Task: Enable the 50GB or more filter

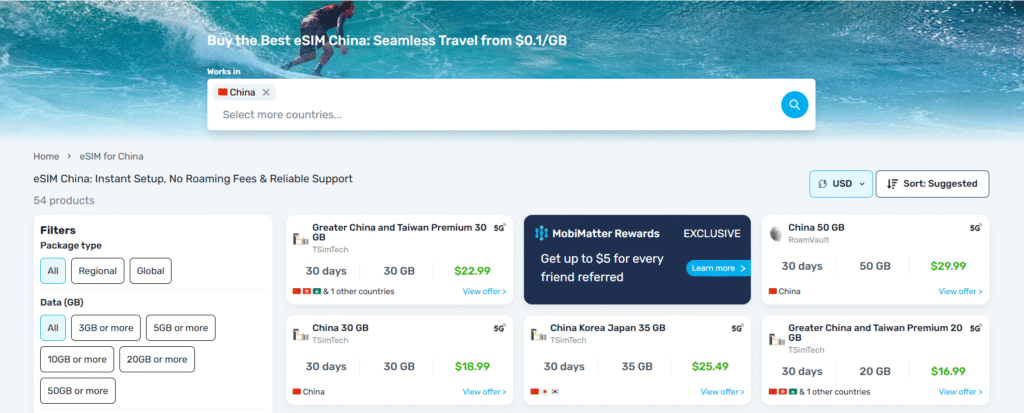Action: point(78,390)
